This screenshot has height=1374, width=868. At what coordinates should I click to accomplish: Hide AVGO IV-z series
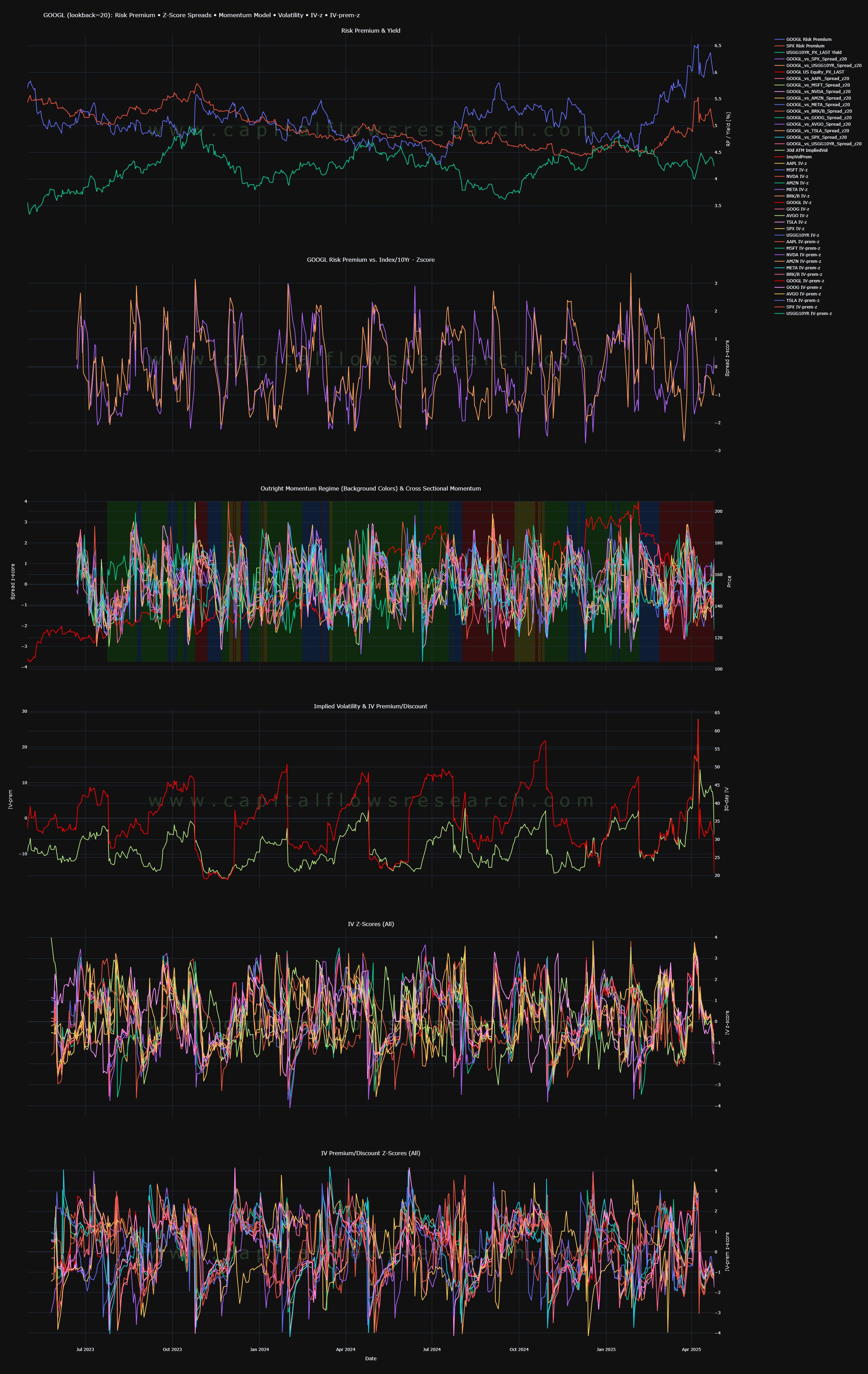(x=791, y=216)
